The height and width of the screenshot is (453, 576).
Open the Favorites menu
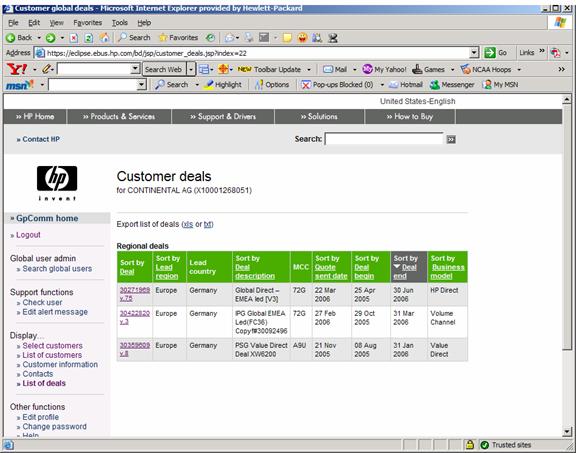click(x=87, y=23)
